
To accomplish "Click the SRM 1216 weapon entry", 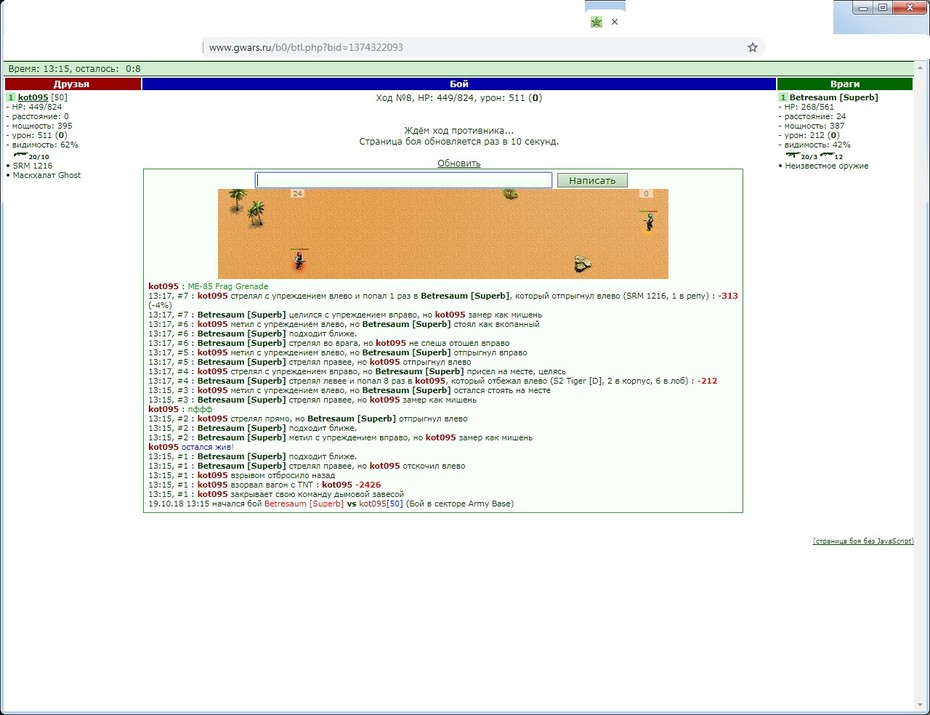I will 32,166.
